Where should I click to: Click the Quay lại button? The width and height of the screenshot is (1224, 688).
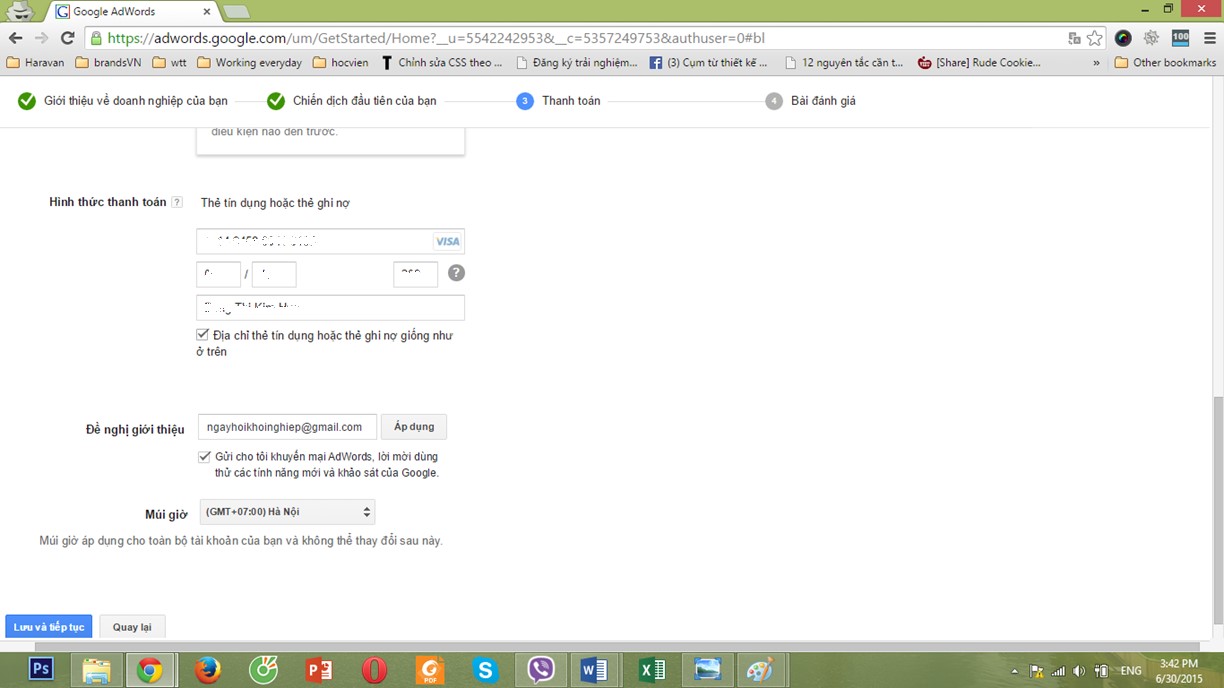coord(132,627)
